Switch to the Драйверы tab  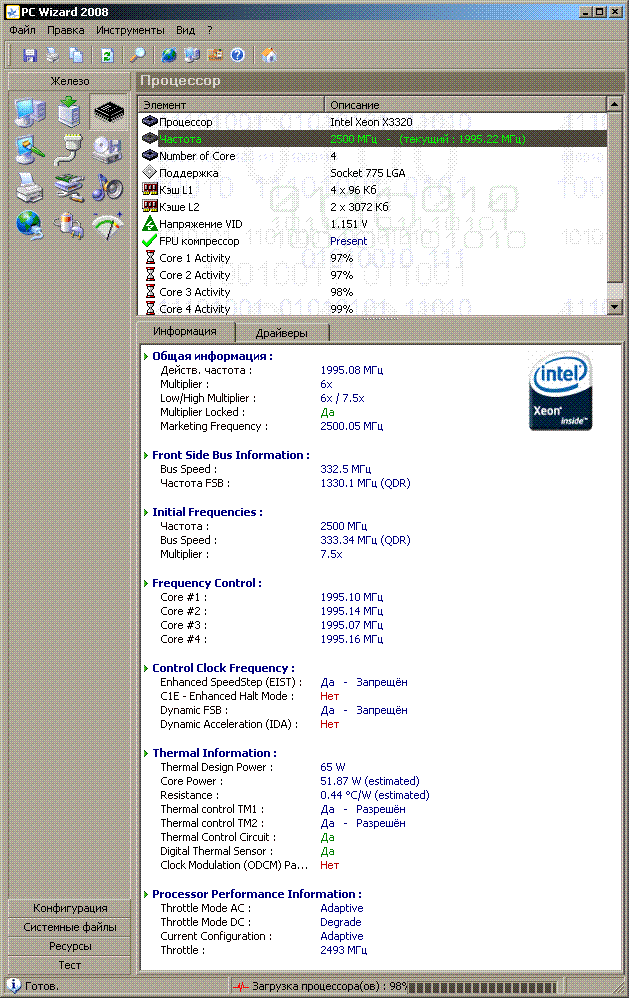pyautogui.click(x=281, y=332)
